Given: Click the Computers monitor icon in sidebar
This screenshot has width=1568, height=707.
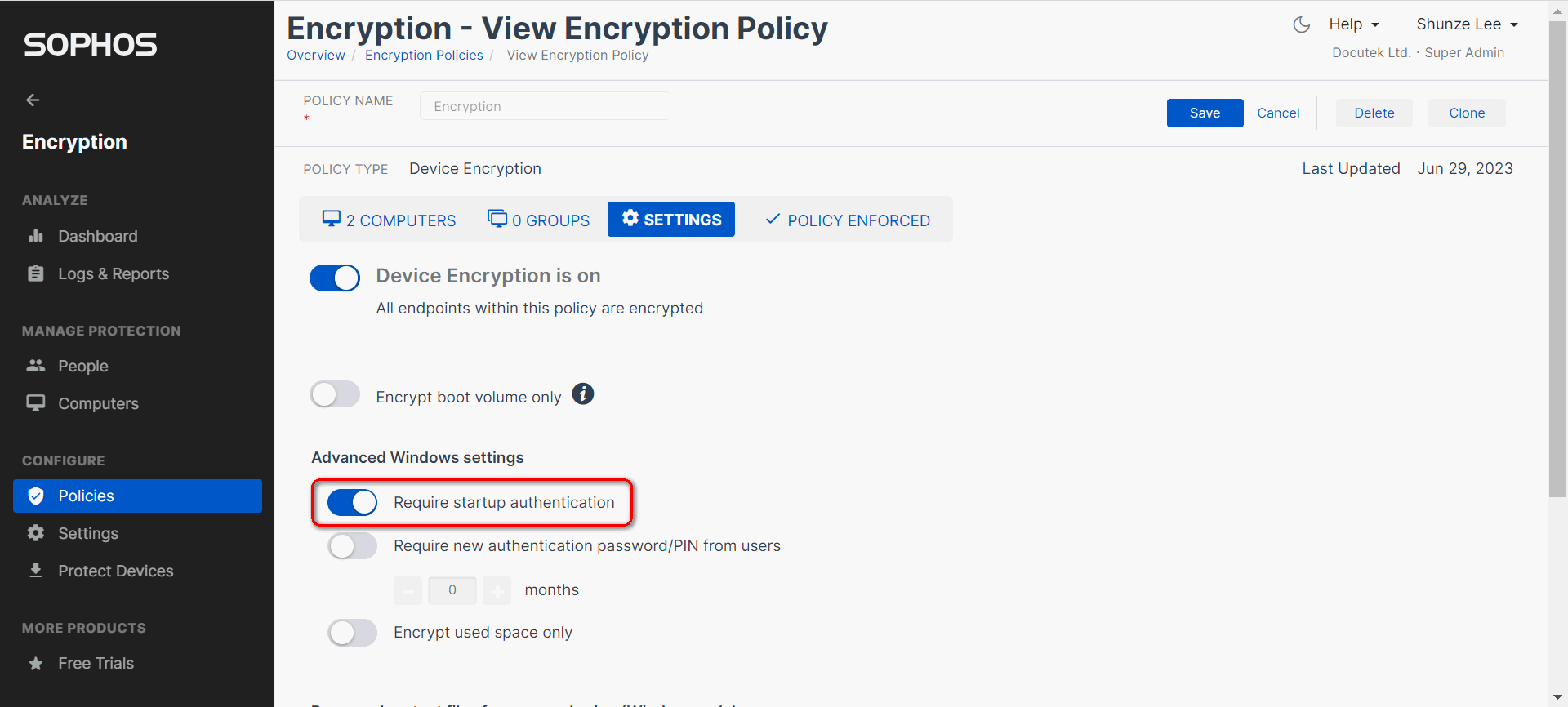Looking at the screenshot, I should (35, 403).
